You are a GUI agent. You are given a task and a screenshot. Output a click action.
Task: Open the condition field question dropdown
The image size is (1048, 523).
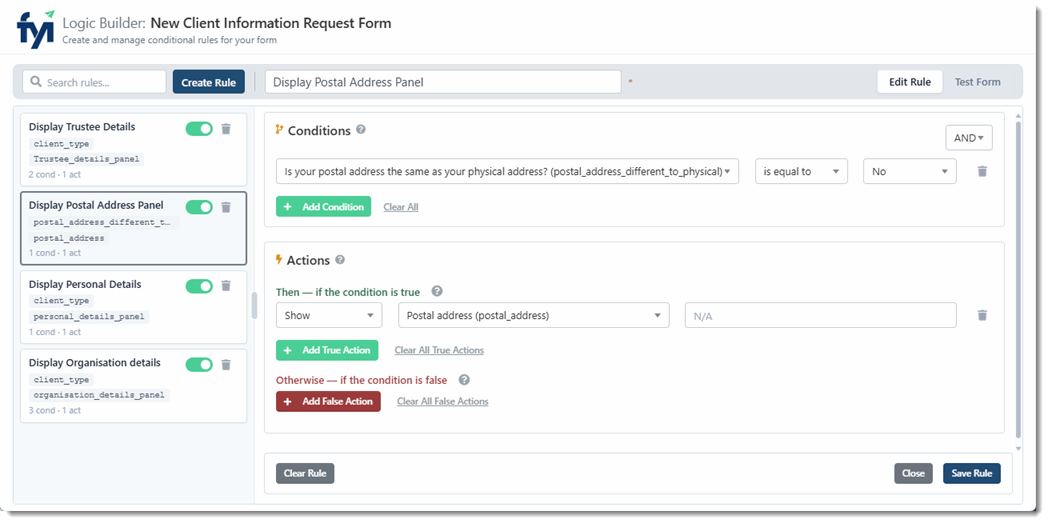click(x=507, y=172)
